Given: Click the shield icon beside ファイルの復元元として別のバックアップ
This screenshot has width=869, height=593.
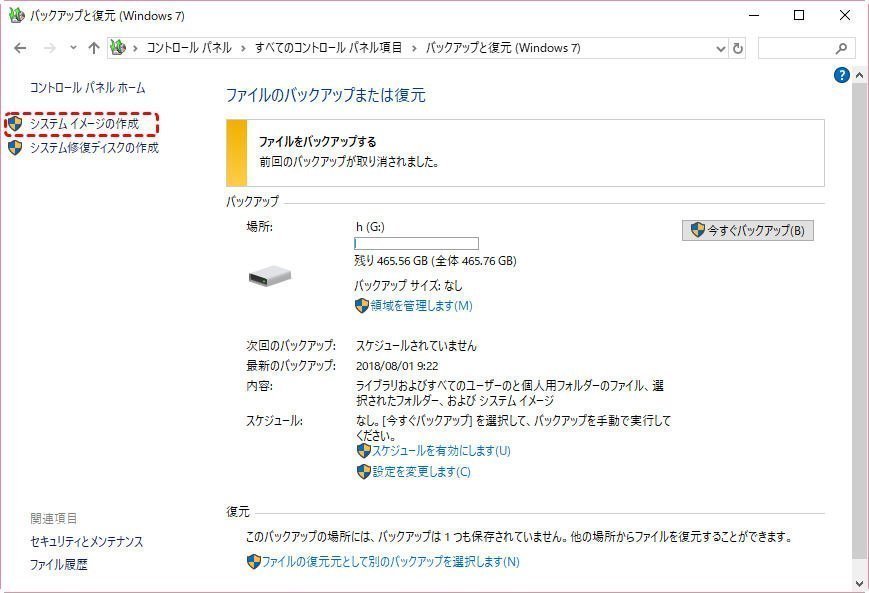Looking at the screenshot, I should coord(253,561).
